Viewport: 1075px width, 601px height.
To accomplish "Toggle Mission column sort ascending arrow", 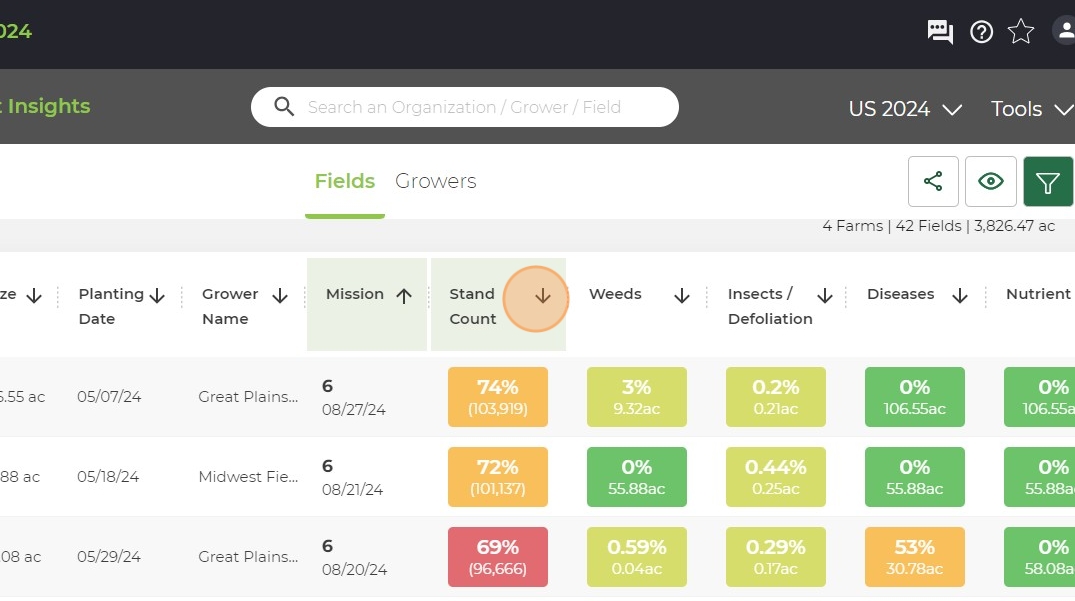I will click(404, 295).
